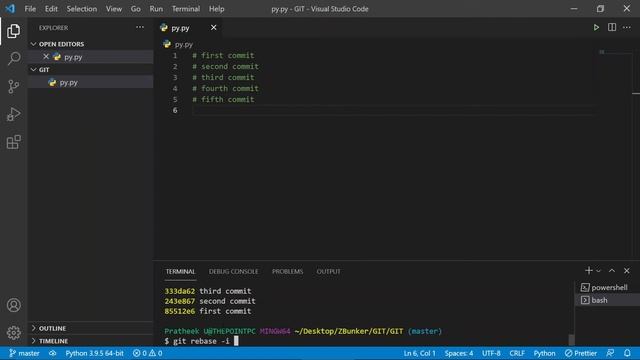The height and width of the screenshot is (360, 640).
Task: Click the master branch status bar item
Action: pyautogui.click(x=24, y=353)
